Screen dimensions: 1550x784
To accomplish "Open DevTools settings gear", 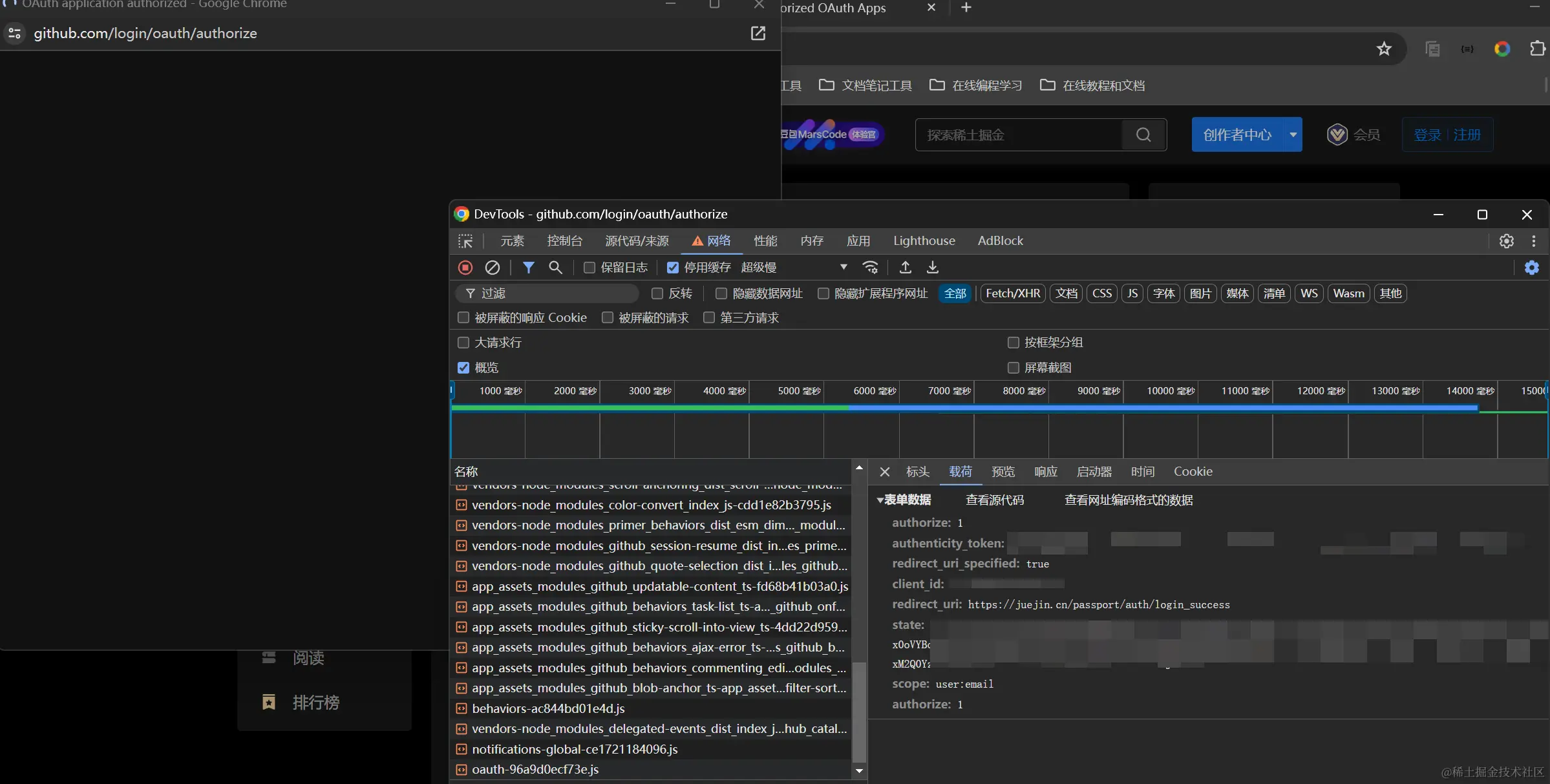I will click(1506, 241).
